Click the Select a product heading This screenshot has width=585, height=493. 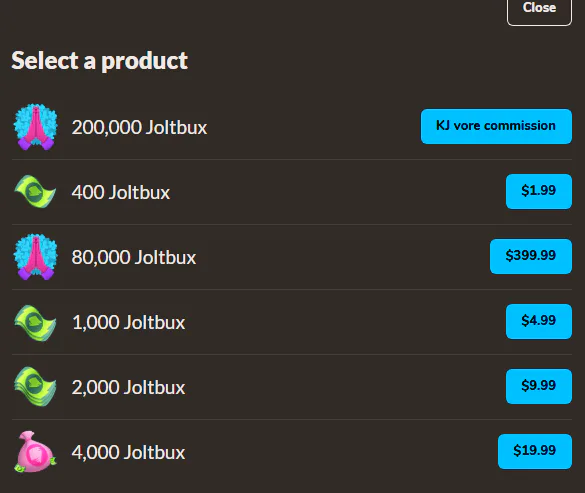click(x=99, y=60)
